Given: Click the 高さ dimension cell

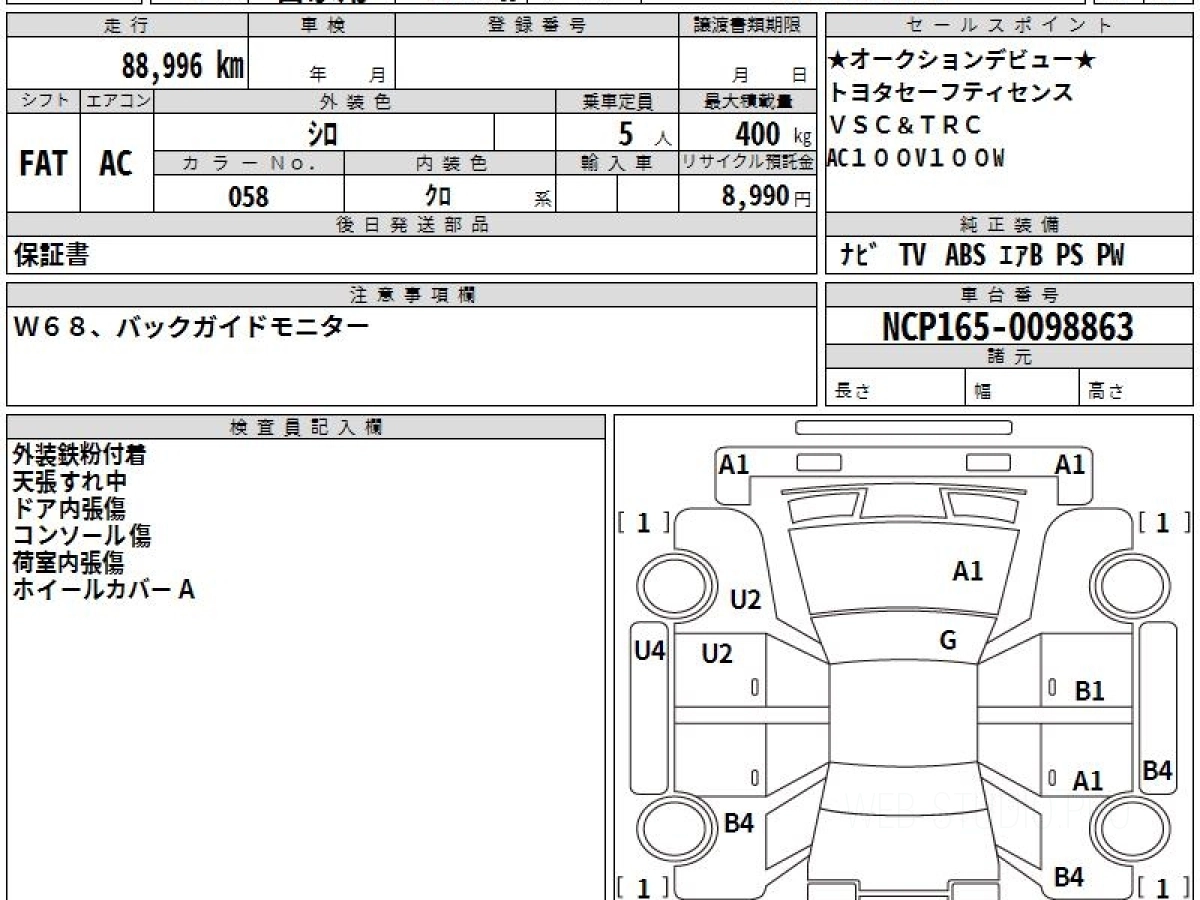Looking at the screenshot, I should coord(1136,388).
